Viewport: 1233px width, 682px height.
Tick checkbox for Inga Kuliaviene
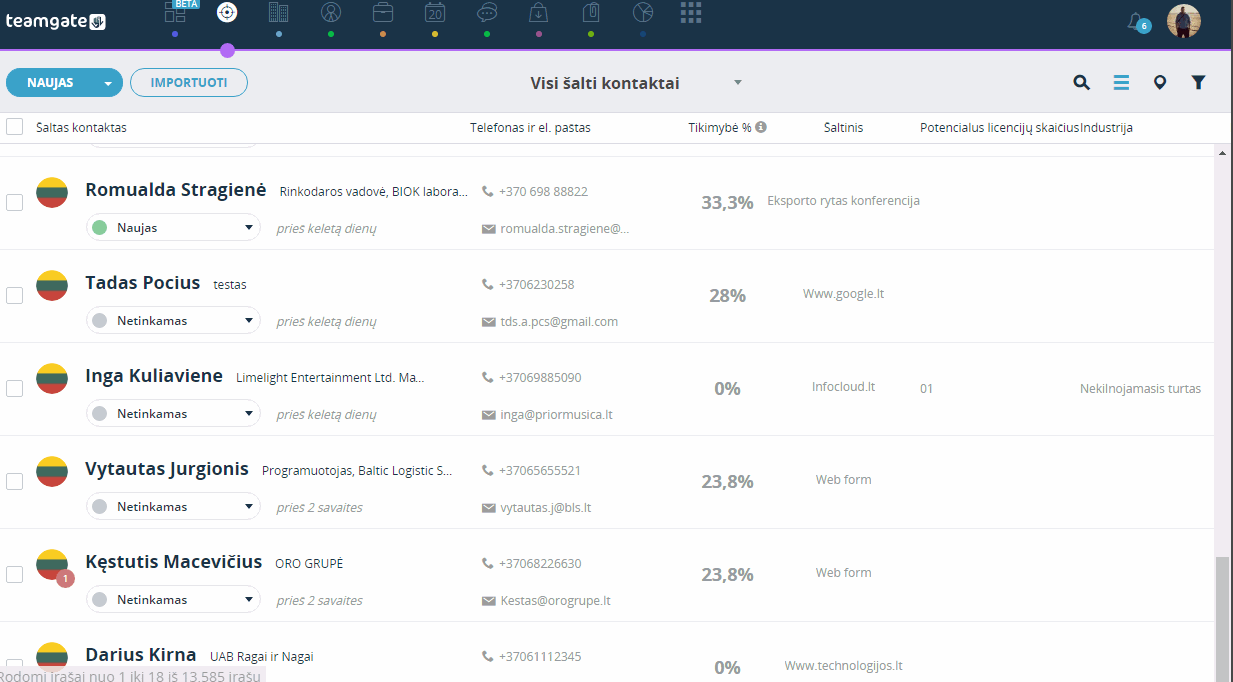click(x=15, y=388)
